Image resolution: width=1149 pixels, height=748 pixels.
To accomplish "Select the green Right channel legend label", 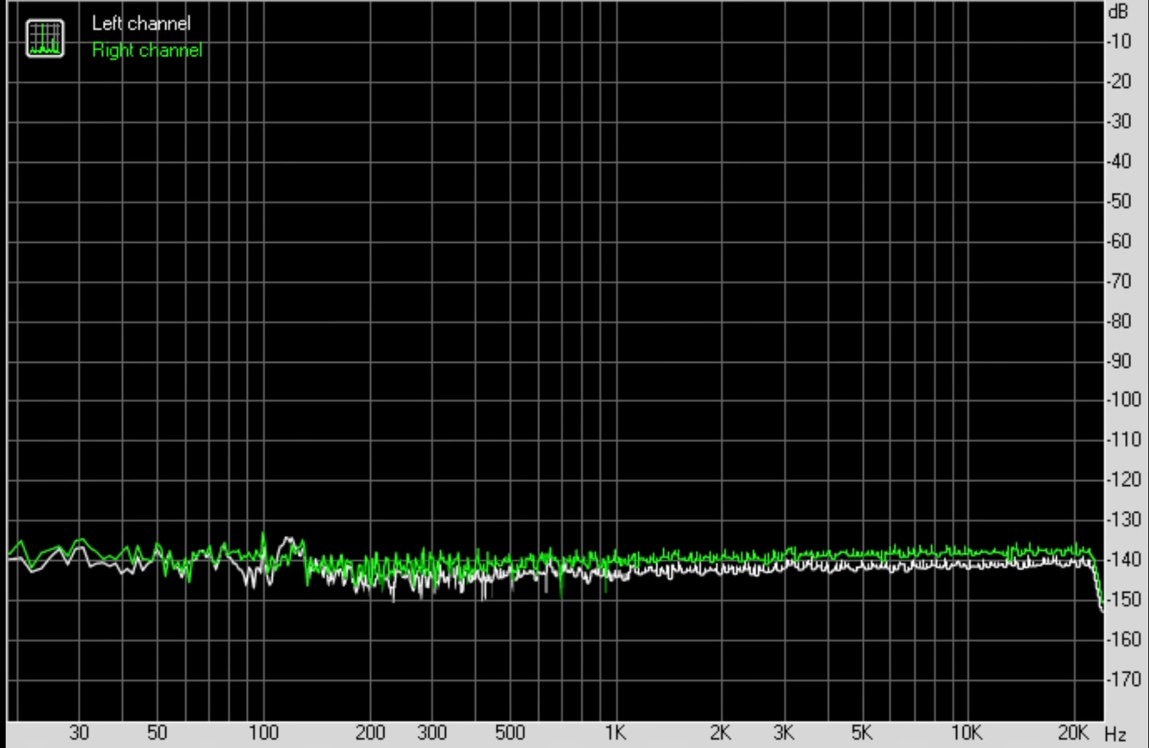I will point(147,50).
